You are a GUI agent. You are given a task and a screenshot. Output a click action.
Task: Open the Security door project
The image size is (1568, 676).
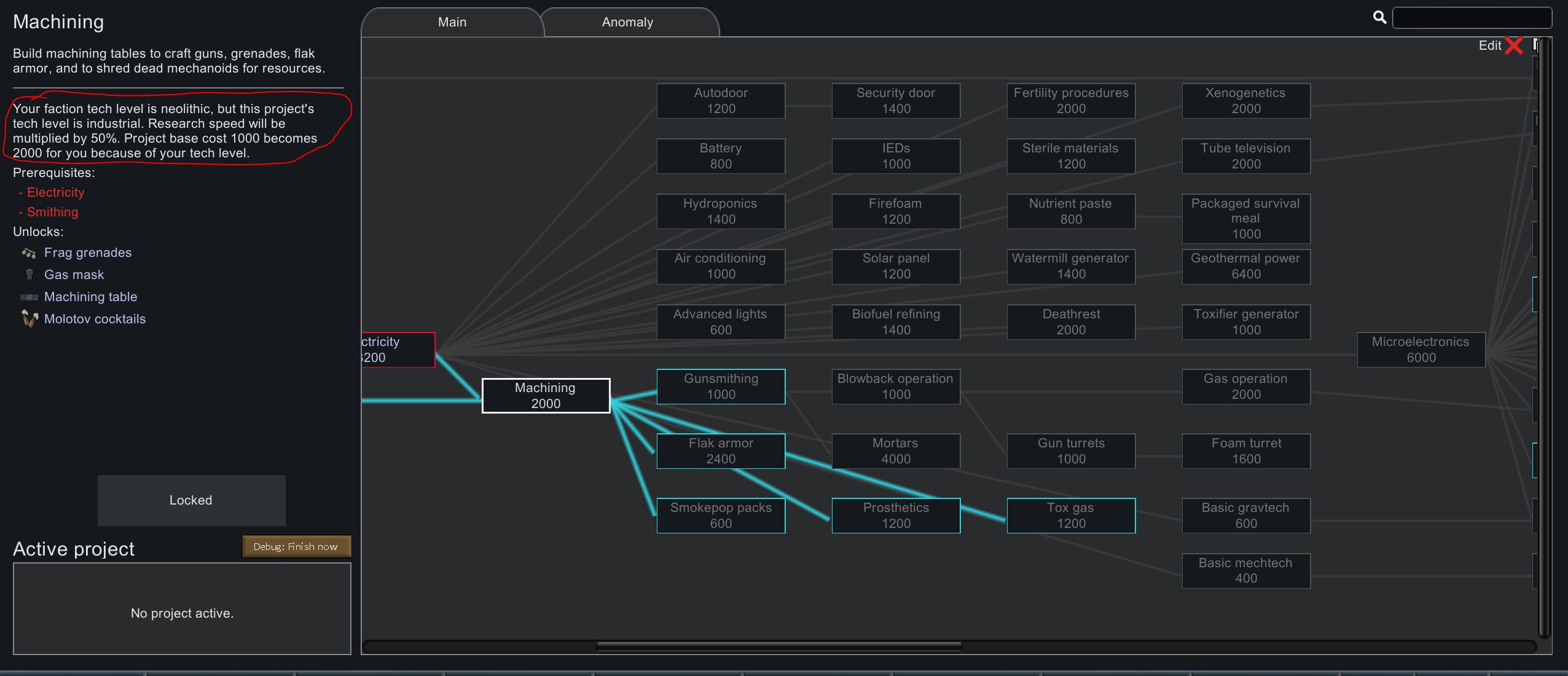(x=896, y=101)
